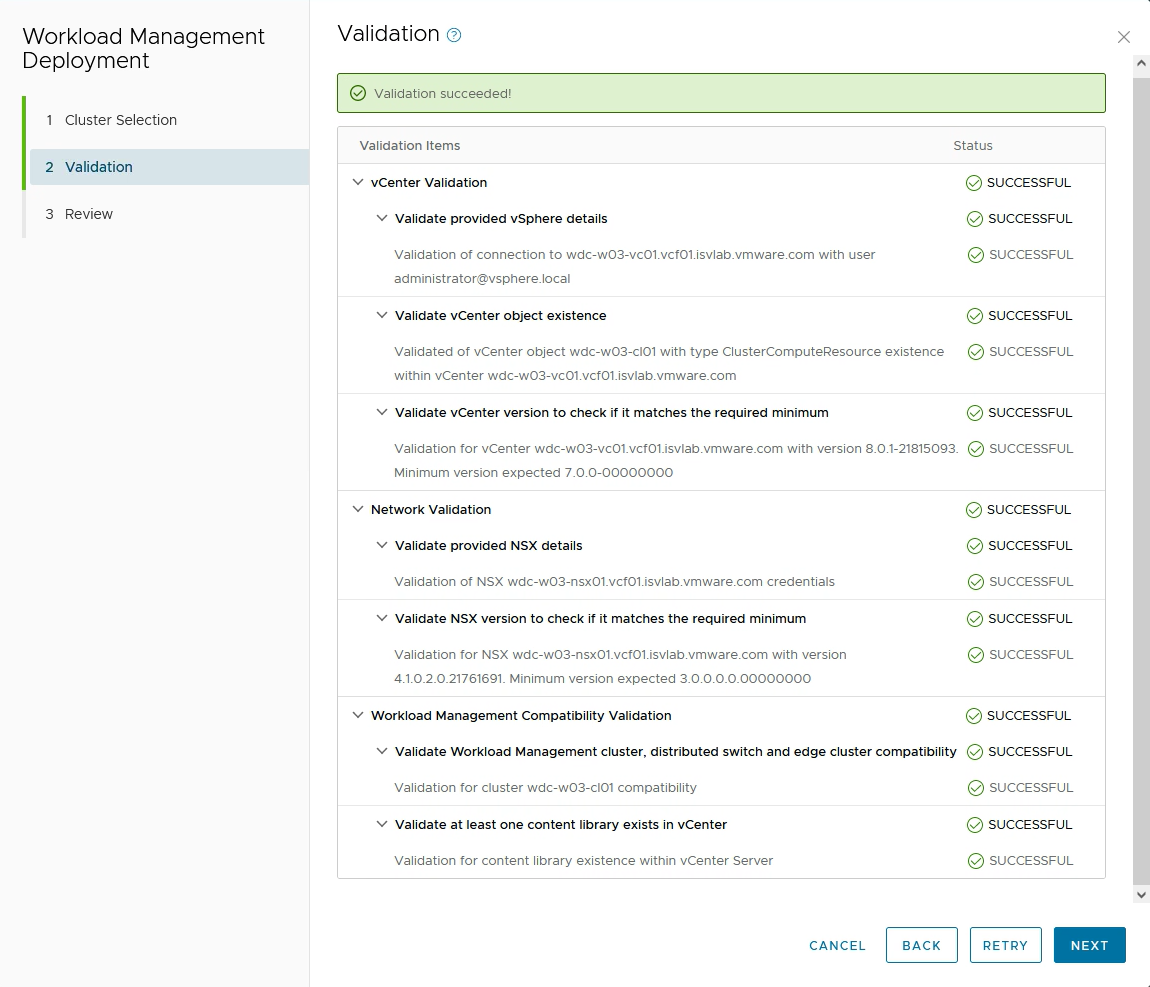Collapse Validate provided NSX details
Screen dimensions: 1150x987
(381, 545)
